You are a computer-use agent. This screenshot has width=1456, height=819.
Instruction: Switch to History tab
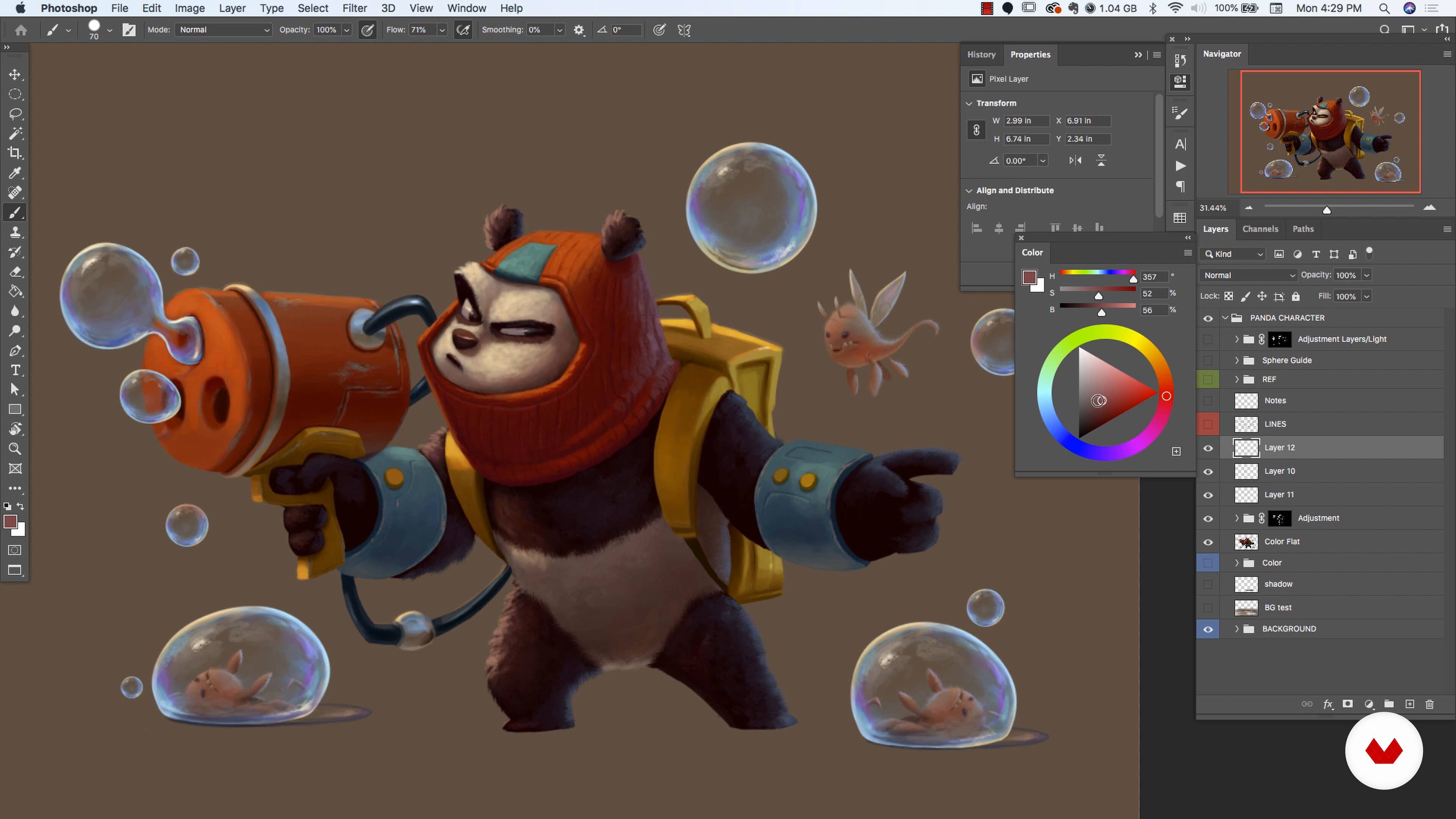[981, 54]
